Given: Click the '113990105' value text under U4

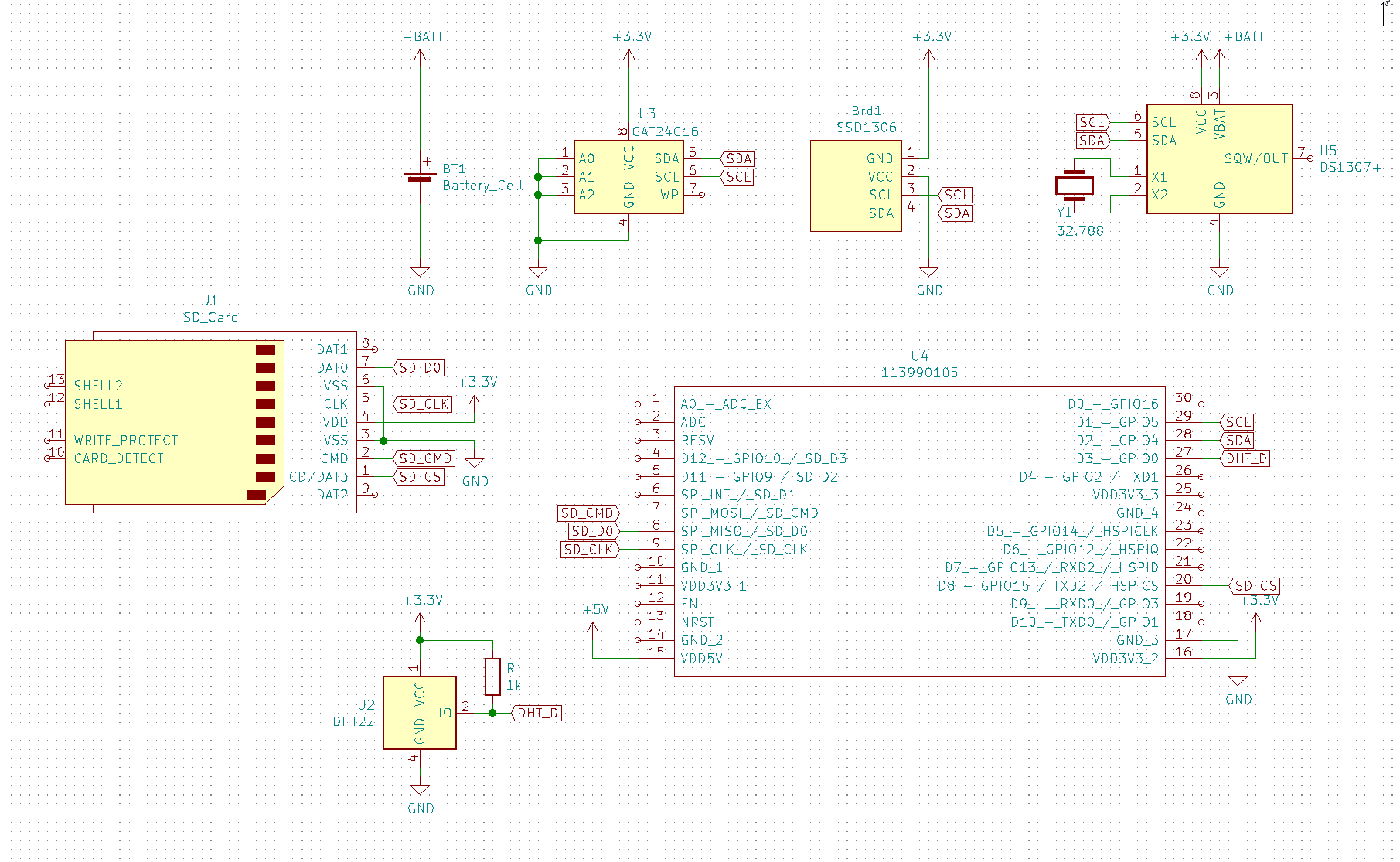Looking at the screenshot, I should [x=919, y=373].
